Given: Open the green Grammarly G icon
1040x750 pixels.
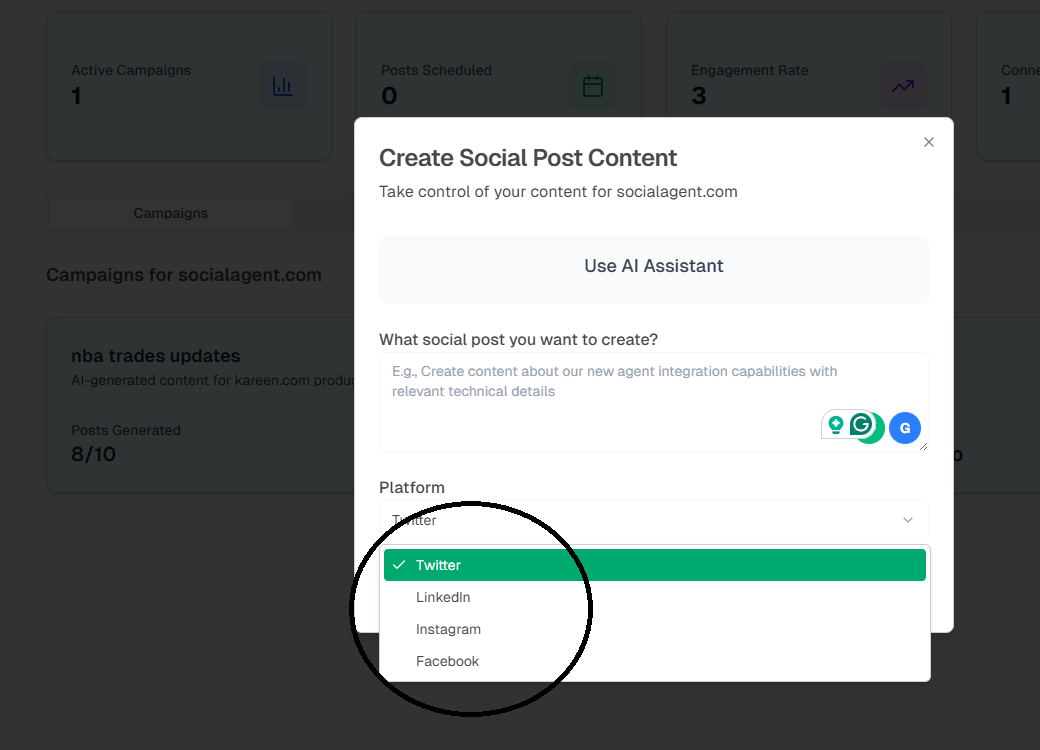Looking at the screenshot, I should tap(861, 425).
